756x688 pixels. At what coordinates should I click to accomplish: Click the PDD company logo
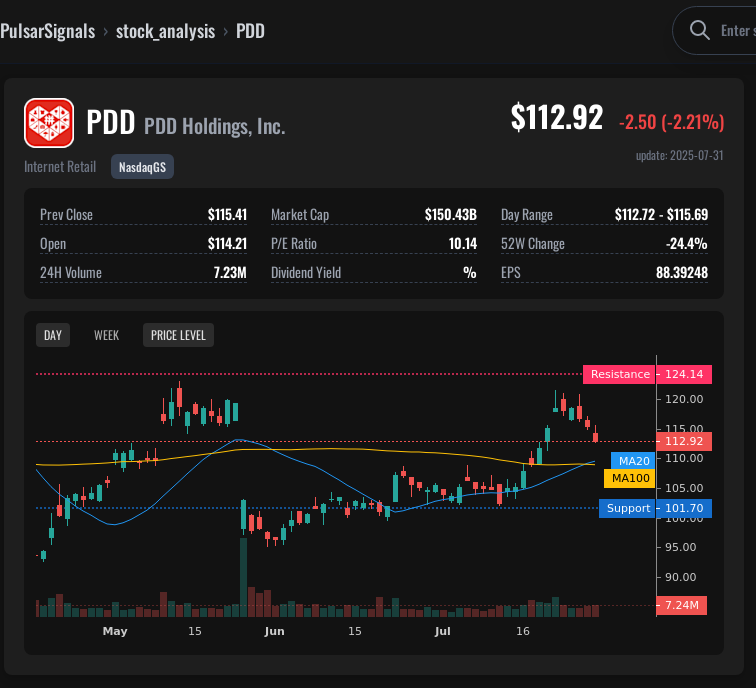49,123
